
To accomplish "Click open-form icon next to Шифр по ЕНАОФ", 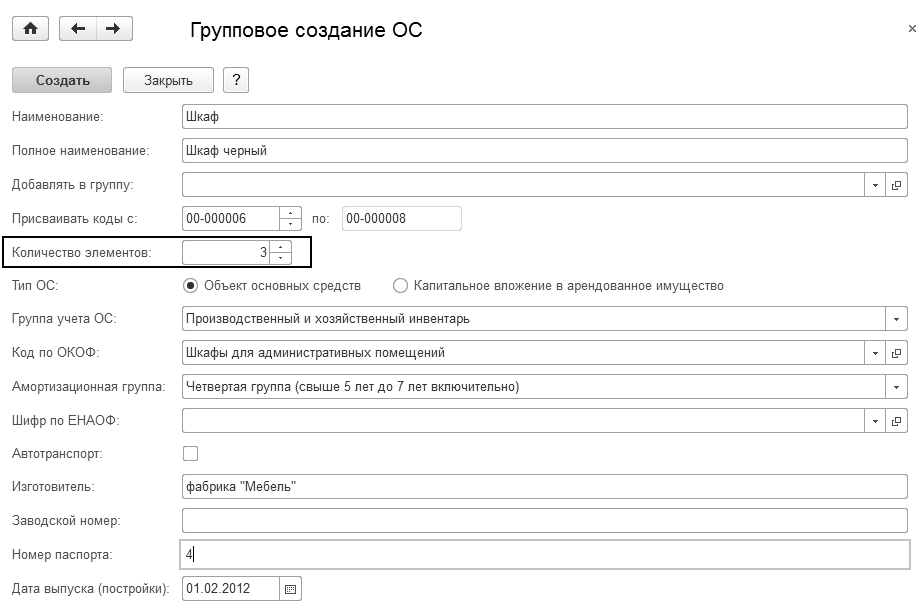I will [x=896, y=421].
